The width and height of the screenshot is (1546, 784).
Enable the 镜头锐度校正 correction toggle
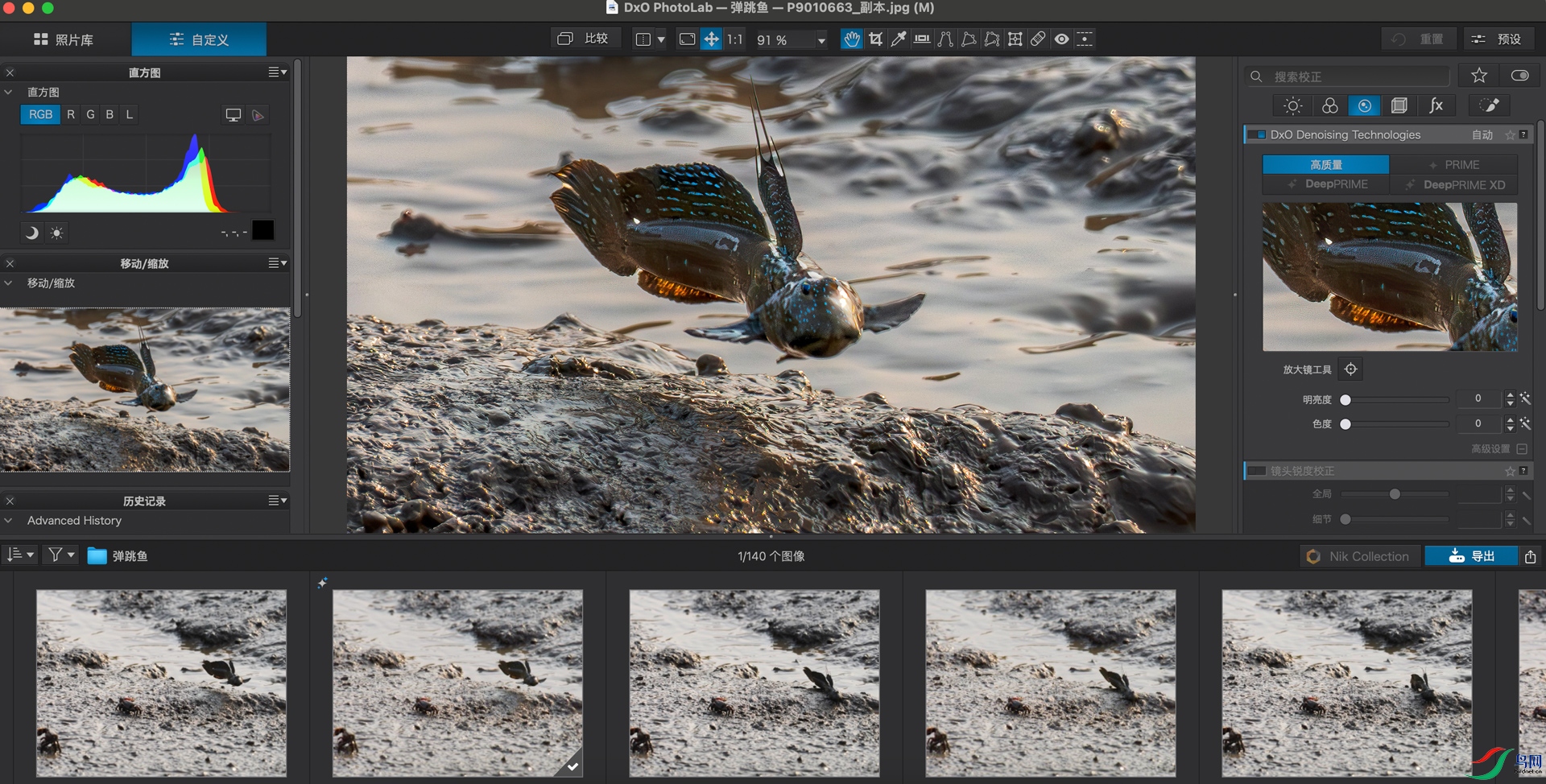point(1256,471)
